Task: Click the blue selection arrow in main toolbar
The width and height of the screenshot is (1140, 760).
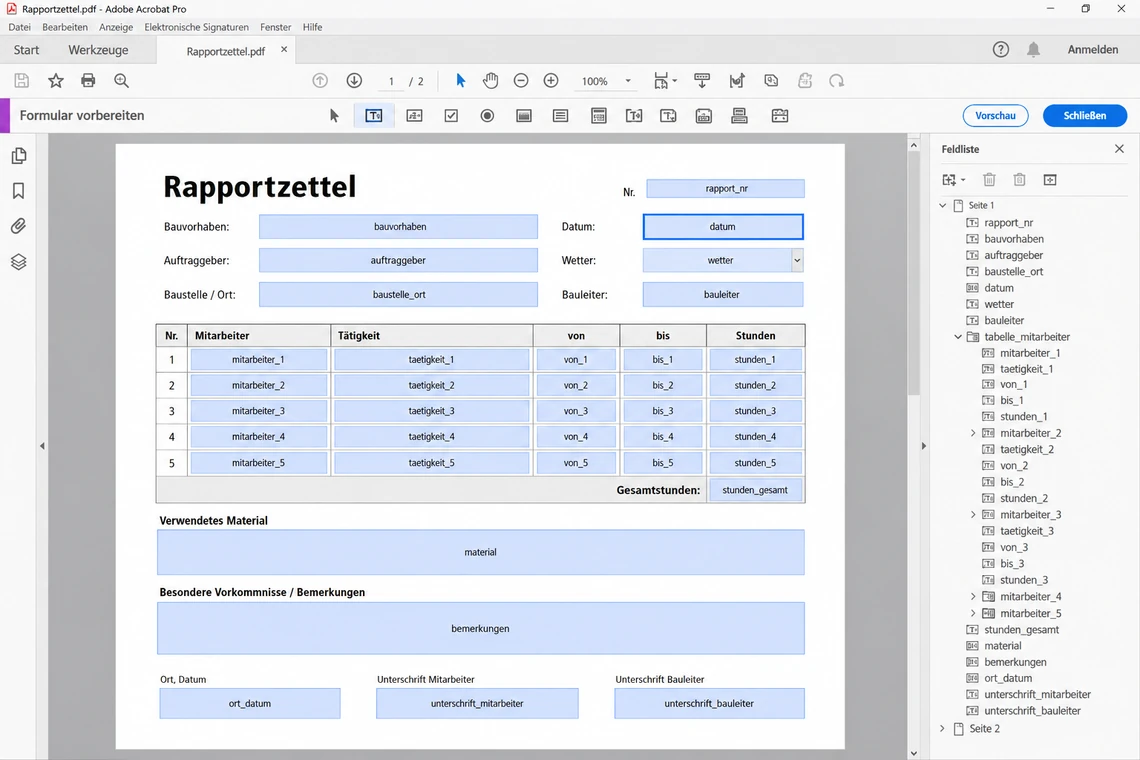Action: tap(460, 81)
